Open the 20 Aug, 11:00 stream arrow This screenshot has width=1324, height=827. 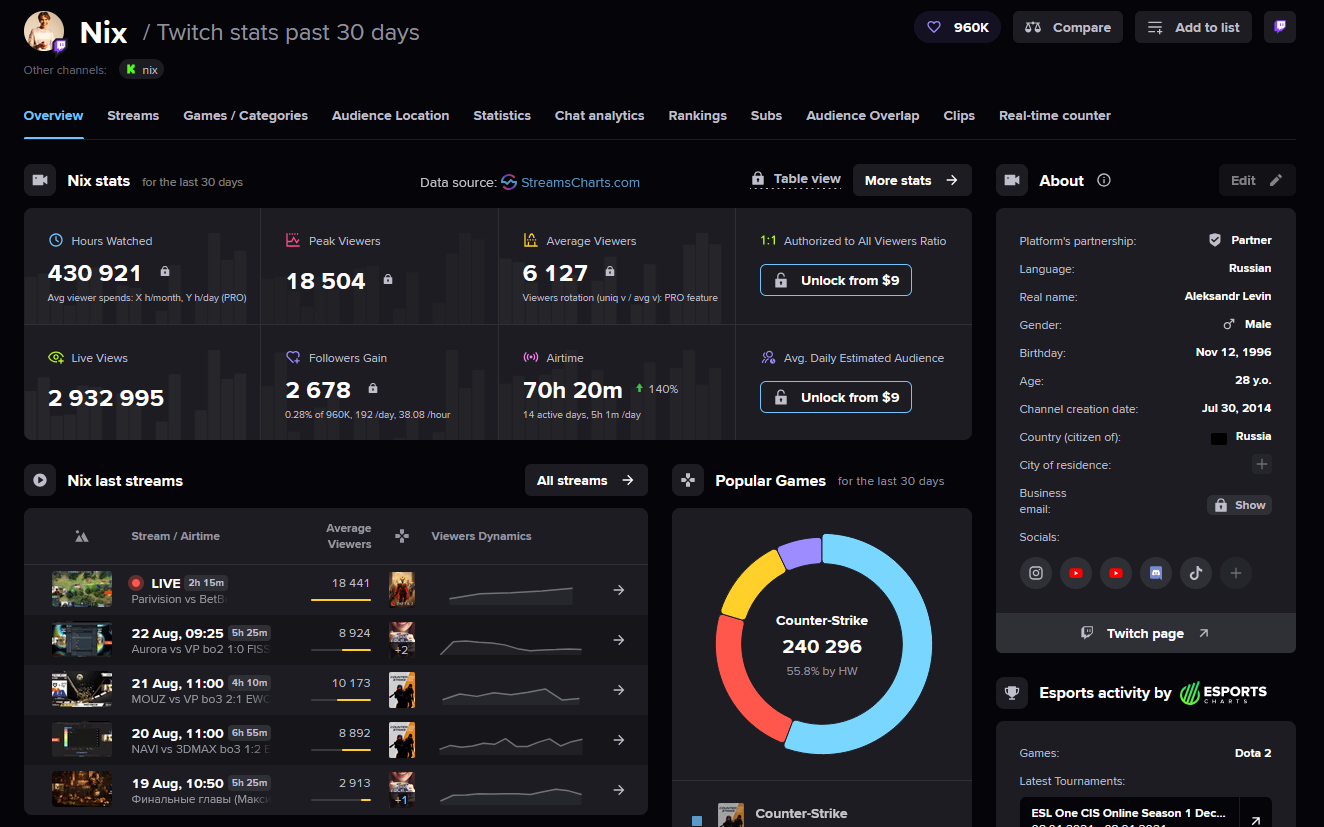(x=619, y=740)
